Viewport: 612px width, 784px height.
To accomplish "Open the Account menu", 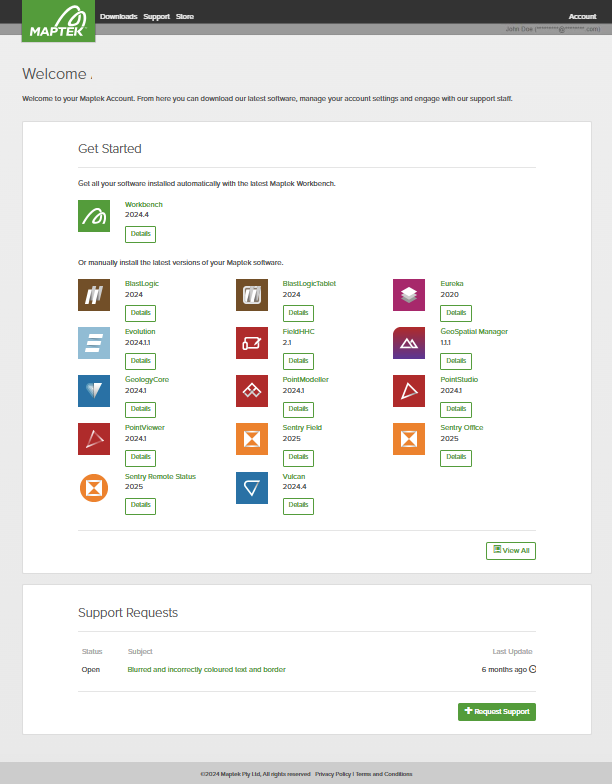I will pos(582,16).
